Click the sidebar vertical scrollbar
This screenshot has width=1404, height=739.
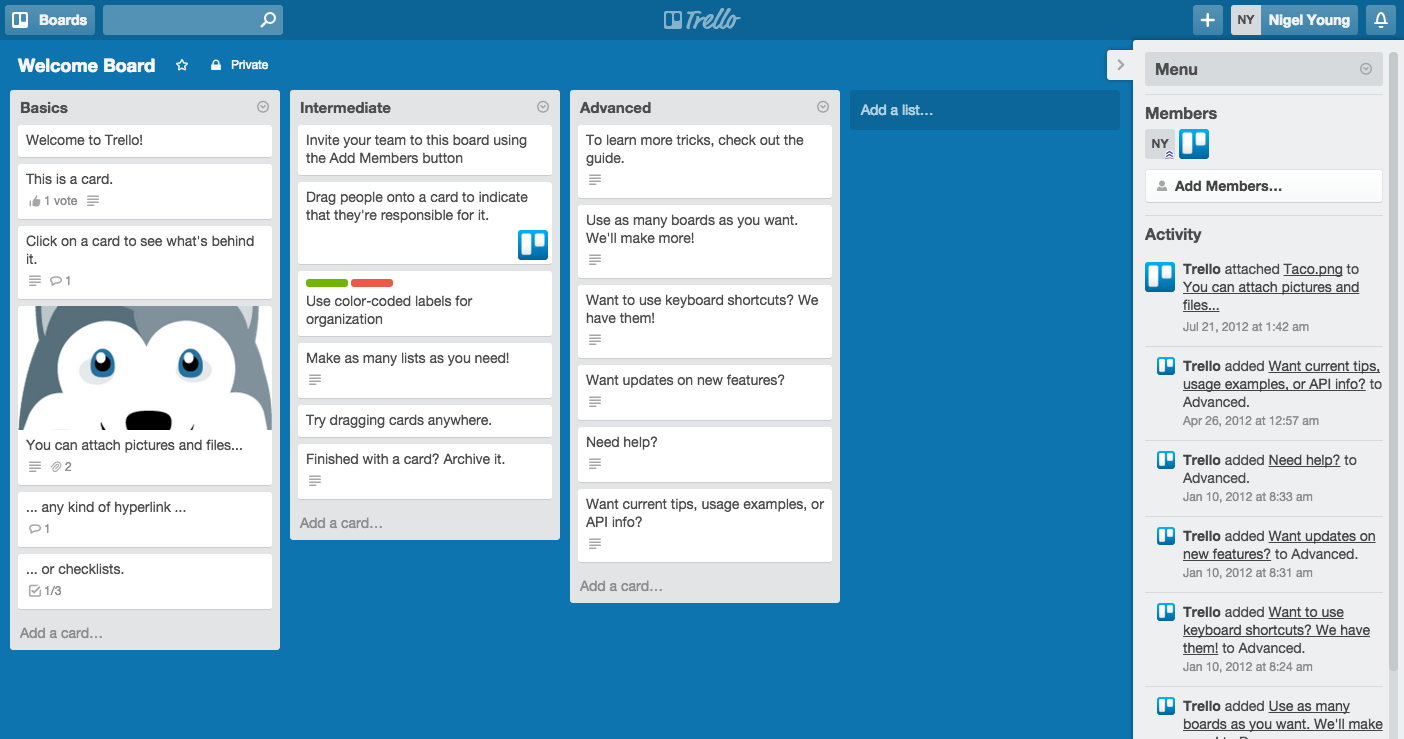pos(1393,360)
